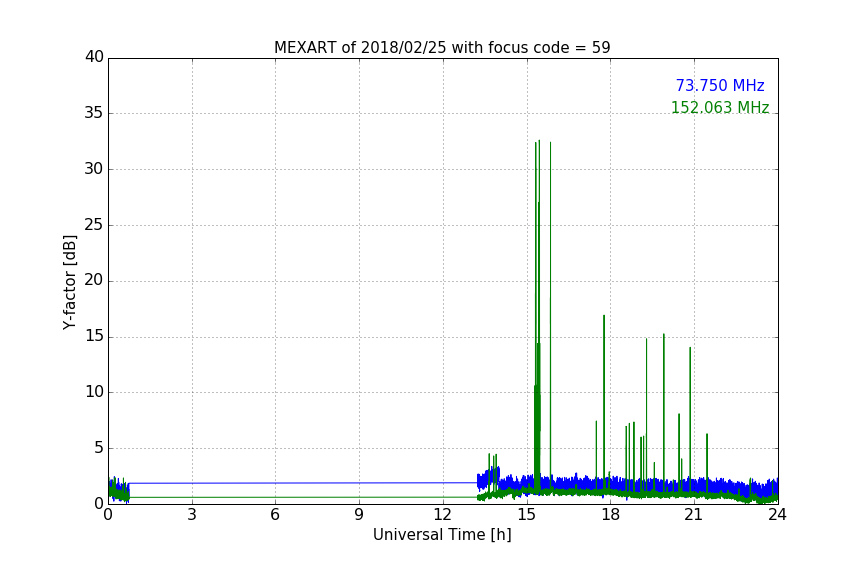Click the x-axis tick label '9'
The image size is (864, 576).
coord(359,515)
